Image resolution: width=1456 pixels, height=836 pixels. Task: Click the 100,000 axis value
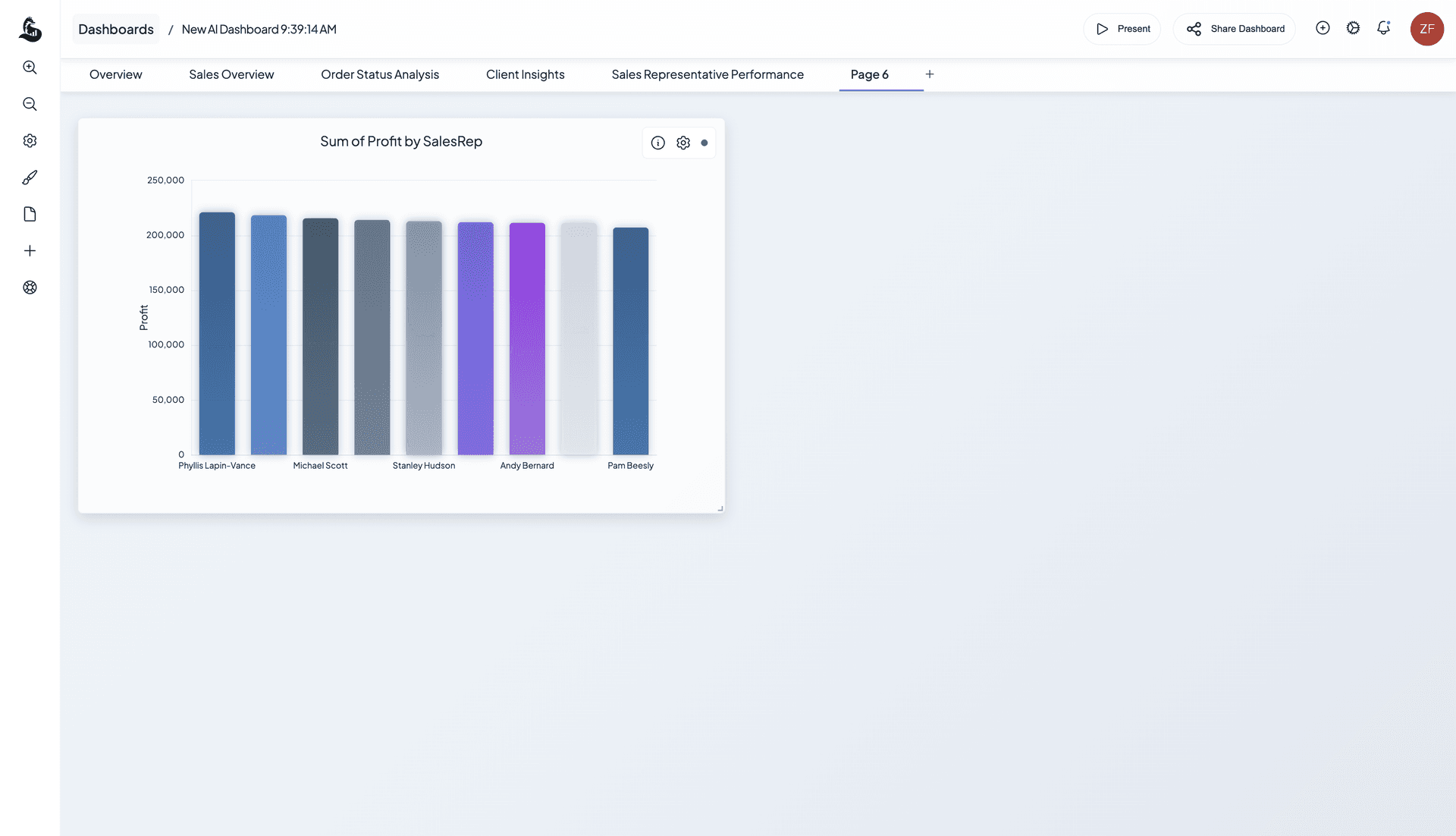coord(166,344)
